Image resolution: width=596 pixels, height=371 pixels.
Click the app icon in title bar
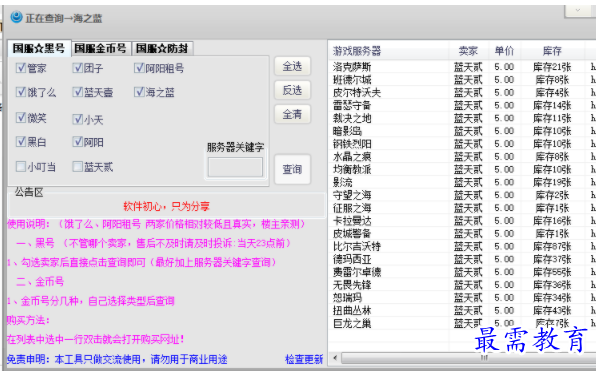pos(16,17)
